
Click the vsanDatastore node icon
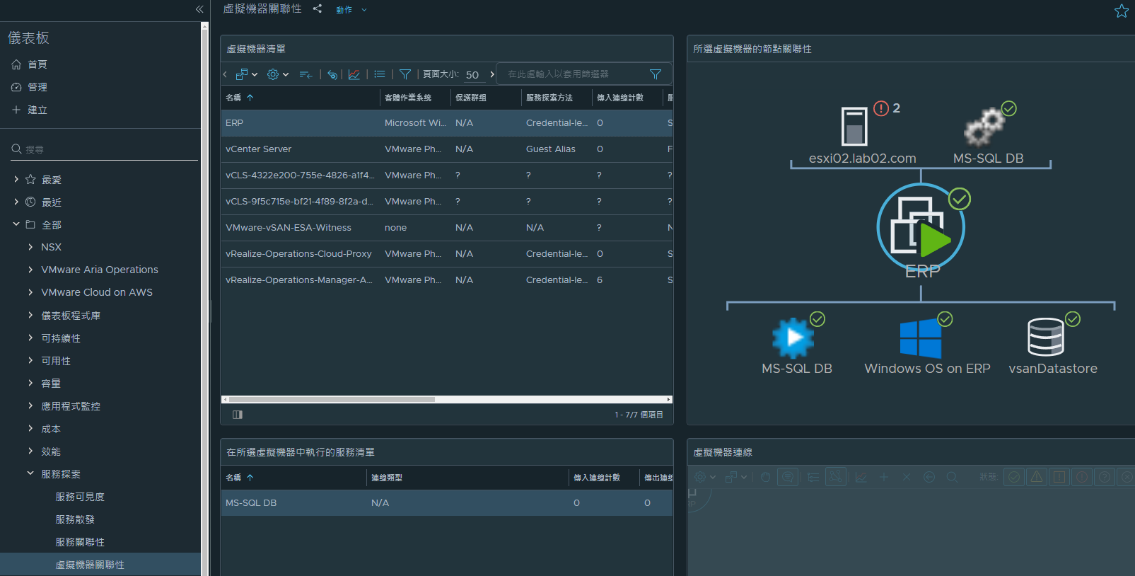point(1046,337)
